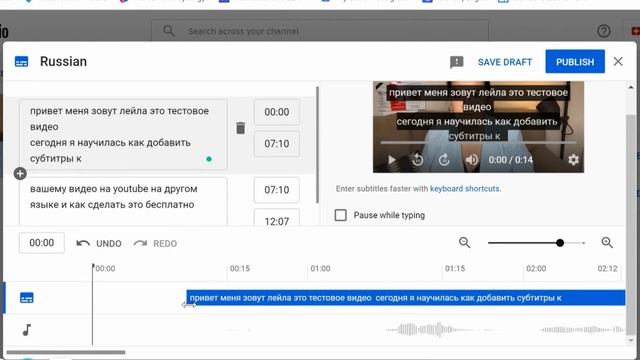Open the send feedback icon
Viewport: 640px width, 360px height.
coord(456,62)
